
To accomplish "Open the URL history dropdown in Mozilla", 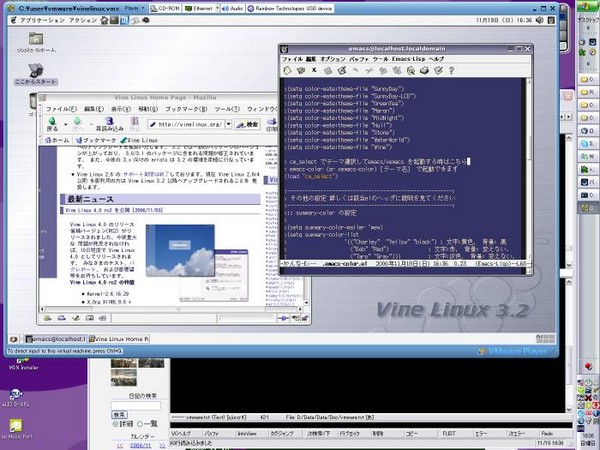I will coord(228,124).
